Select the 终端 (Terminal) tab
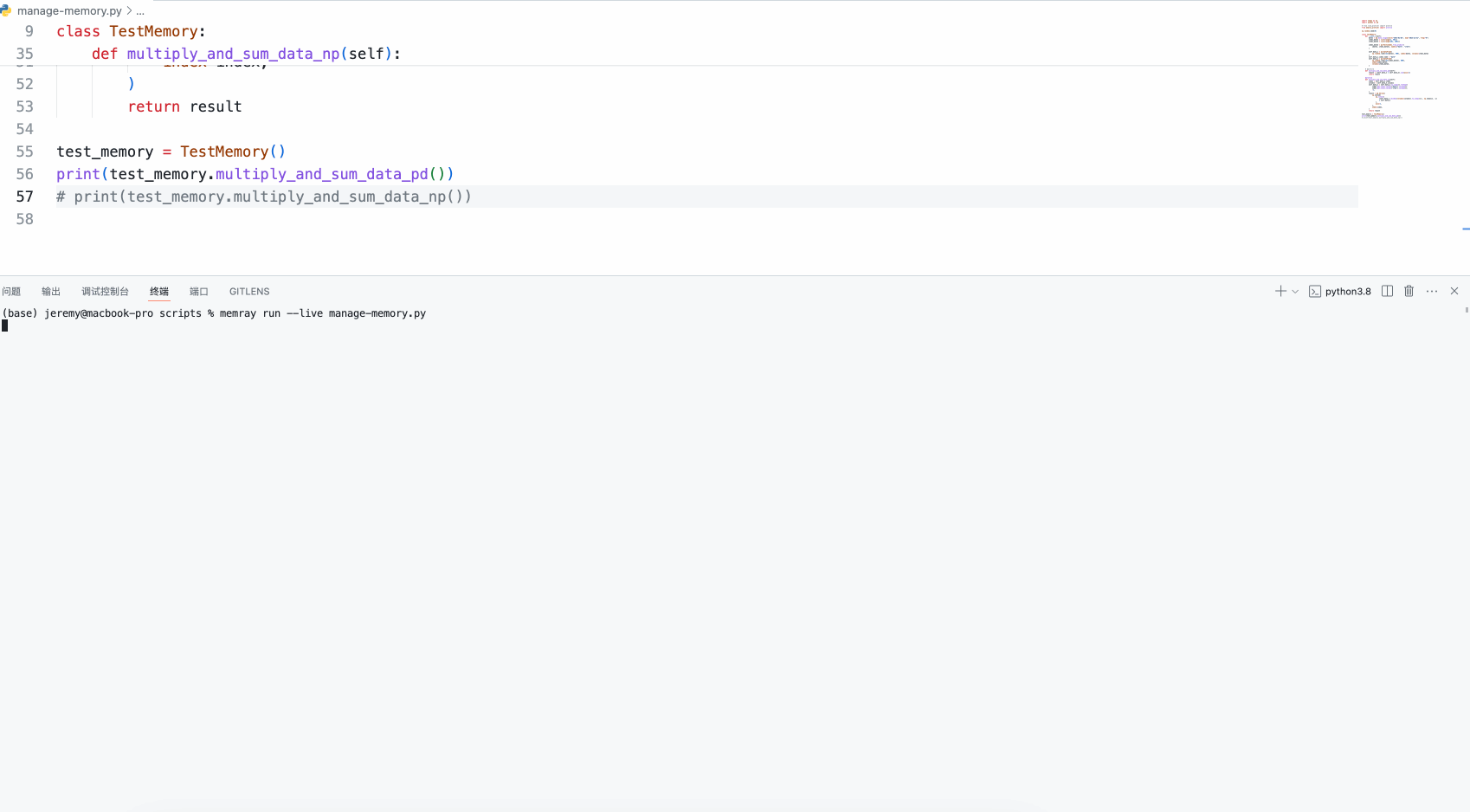 click(159, 292)
